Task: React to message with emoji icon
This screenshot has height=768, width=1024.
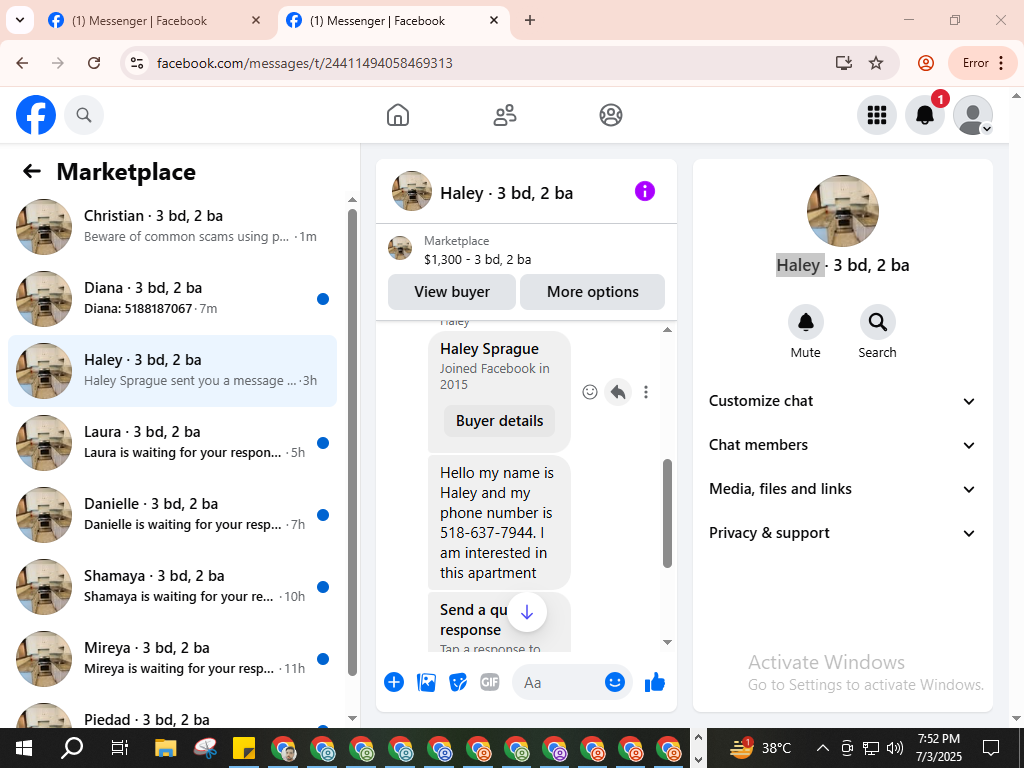Action: (x=590, y=392)
